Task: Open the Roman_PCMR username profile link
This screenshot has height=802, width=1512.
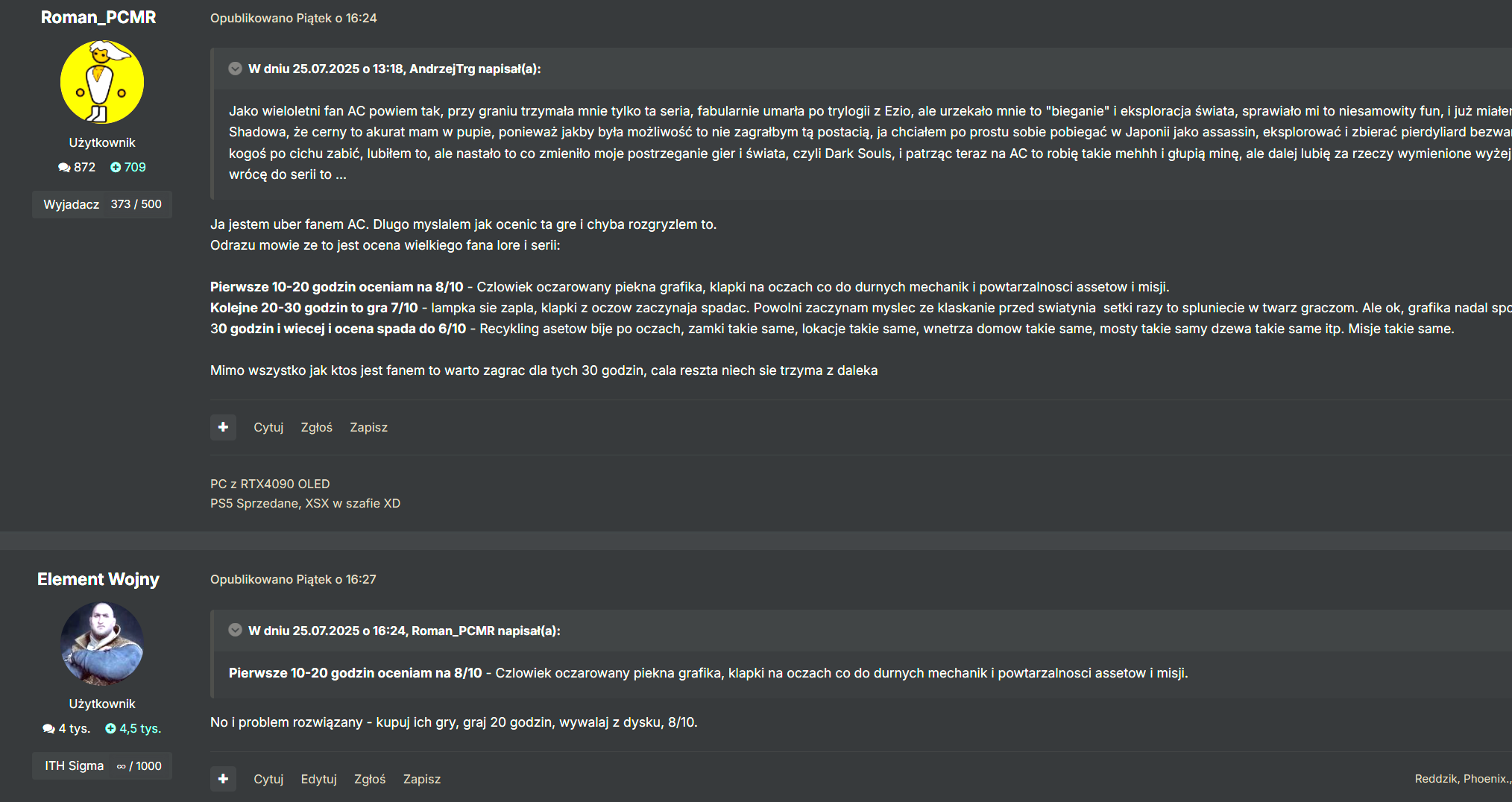Action: pos(98,17)
